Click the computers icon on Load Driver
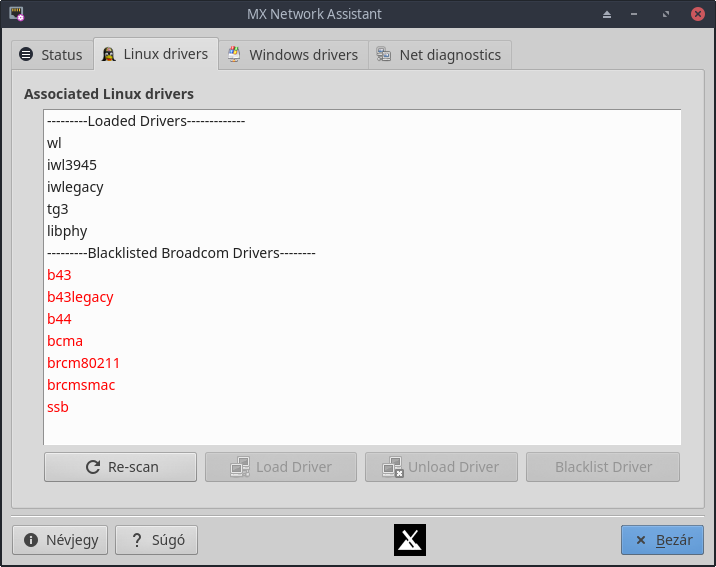The height and width of the screenshot is (567, 716). click(x=240, y=467)
